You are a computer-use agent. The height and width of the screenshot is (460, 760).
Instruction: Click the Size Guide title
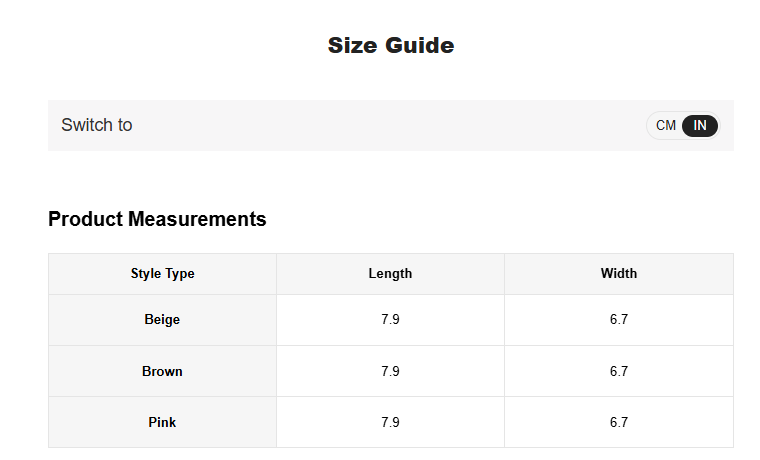pyautogui.click(x=391, y=45)
